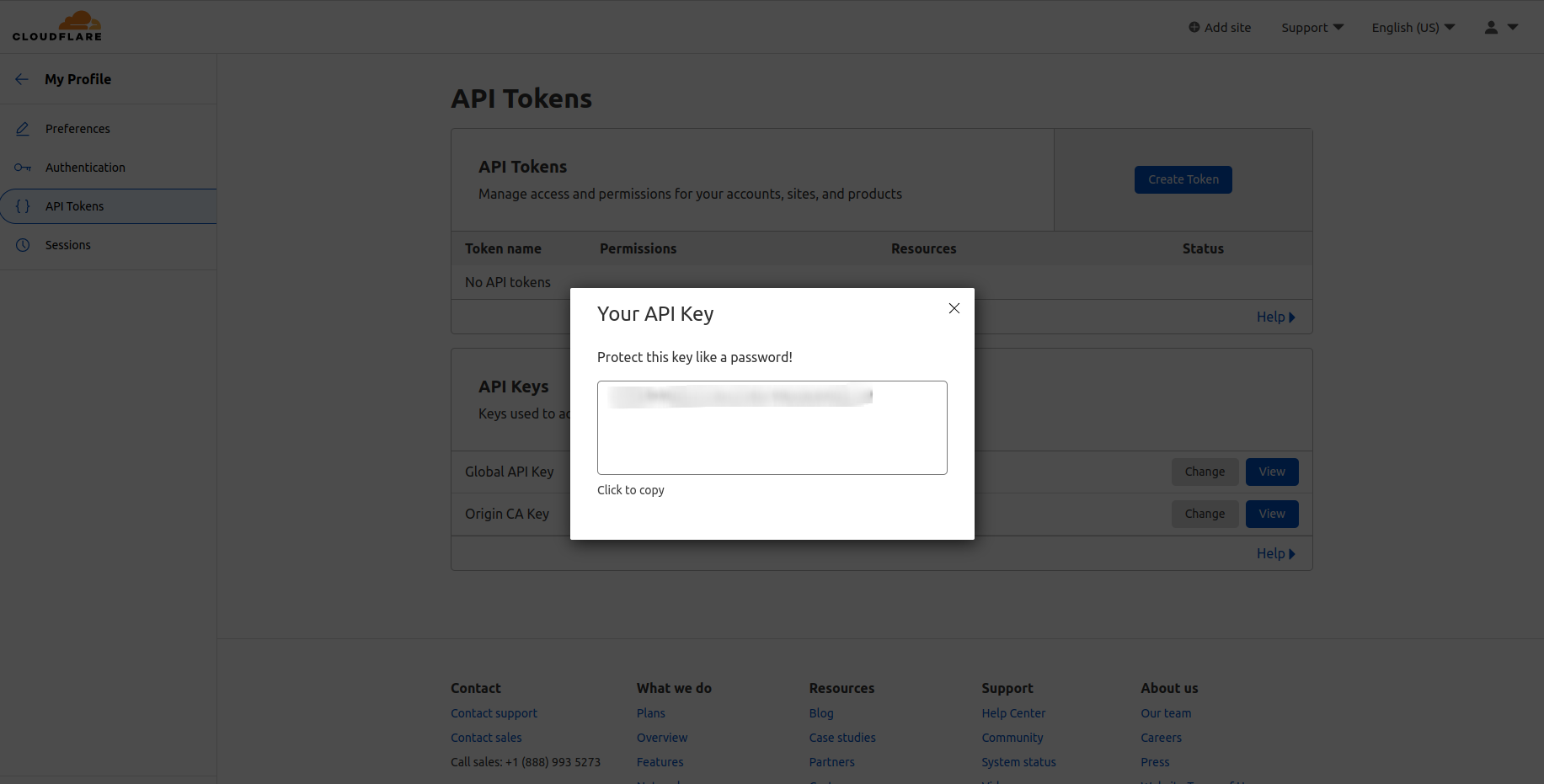
Task: Expand the Support dropdown
Action: [1312, 28]
